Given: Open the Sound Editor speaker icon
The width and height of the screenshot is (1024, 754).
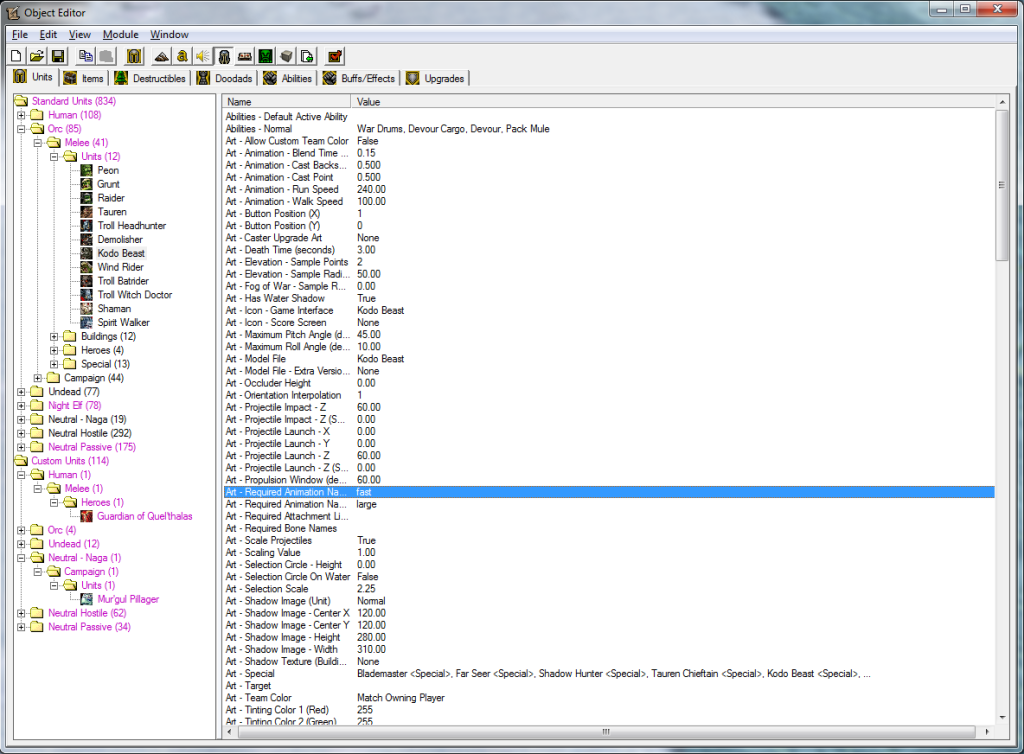Looking at the screenshot, I should (203, 57).
